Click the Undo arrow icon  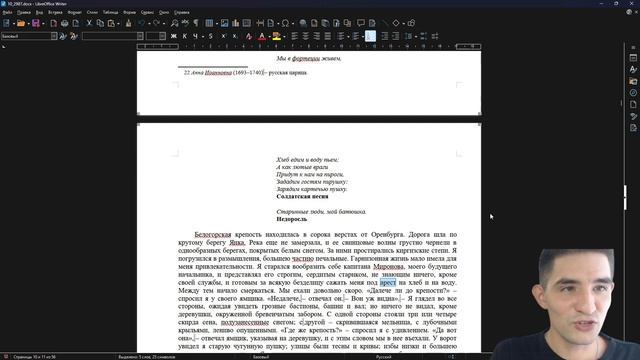coord(141,23)
